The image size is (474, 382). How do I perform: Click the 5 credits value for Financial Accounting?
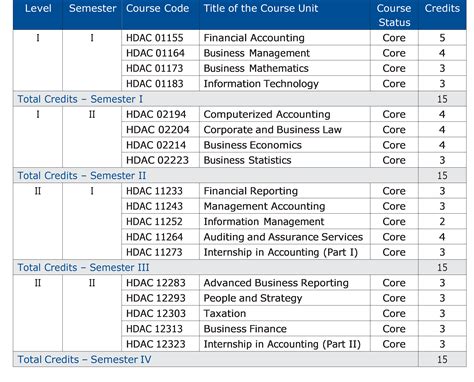pyautogui.click(x=442, y=38)
